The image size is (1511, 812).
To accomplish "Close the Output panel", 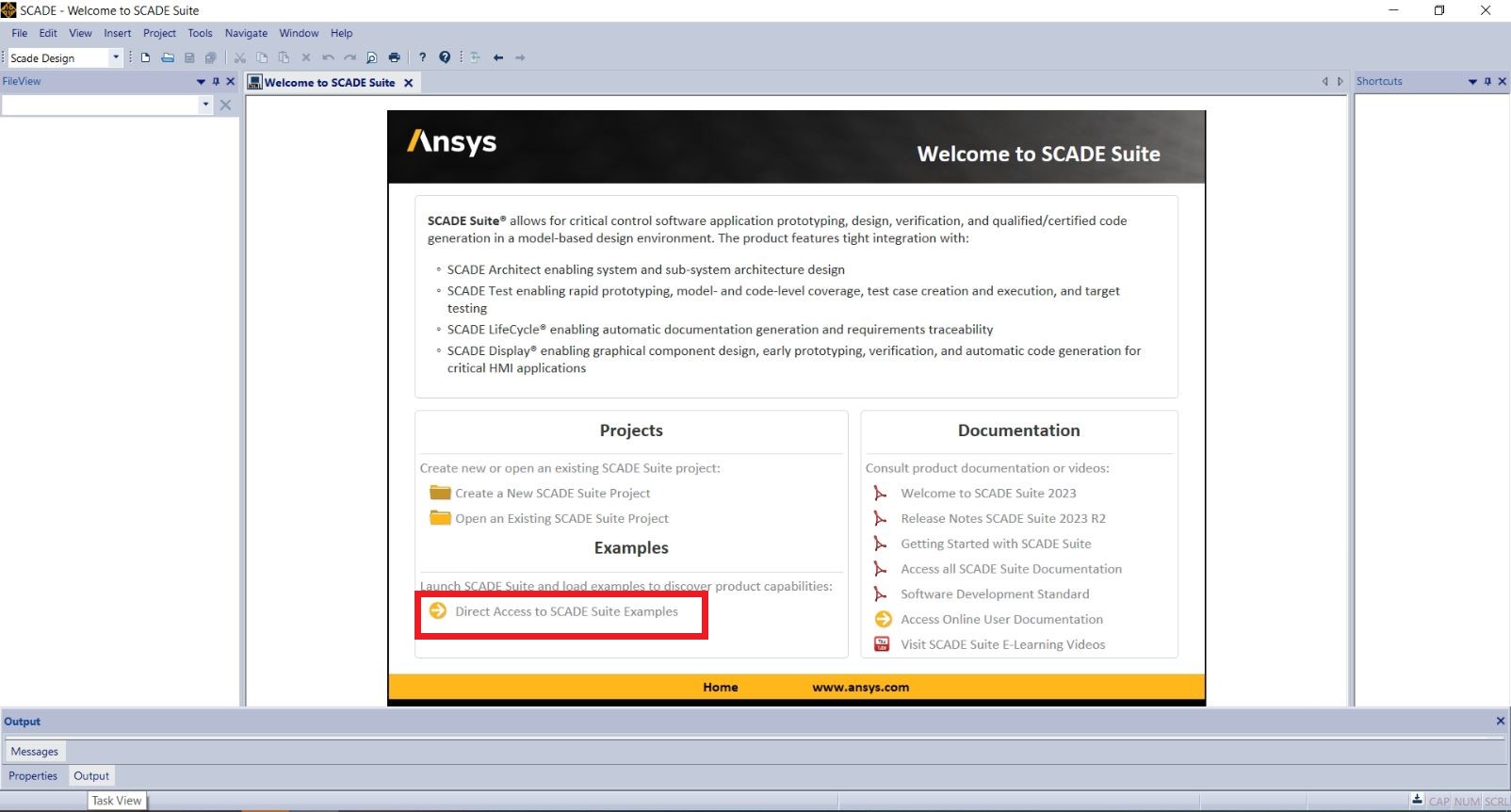I will click(x=1501, y=721).
